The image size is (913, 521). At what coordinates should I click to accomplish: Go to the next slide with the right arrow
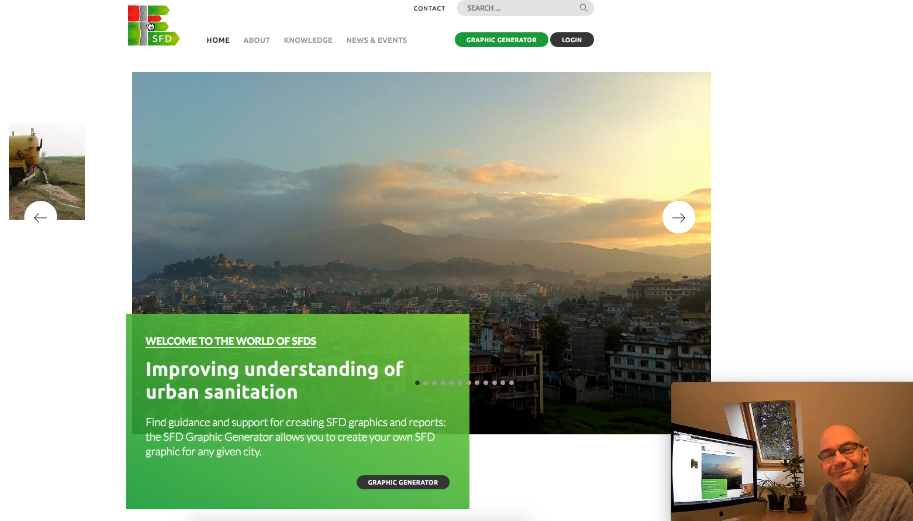678,217
